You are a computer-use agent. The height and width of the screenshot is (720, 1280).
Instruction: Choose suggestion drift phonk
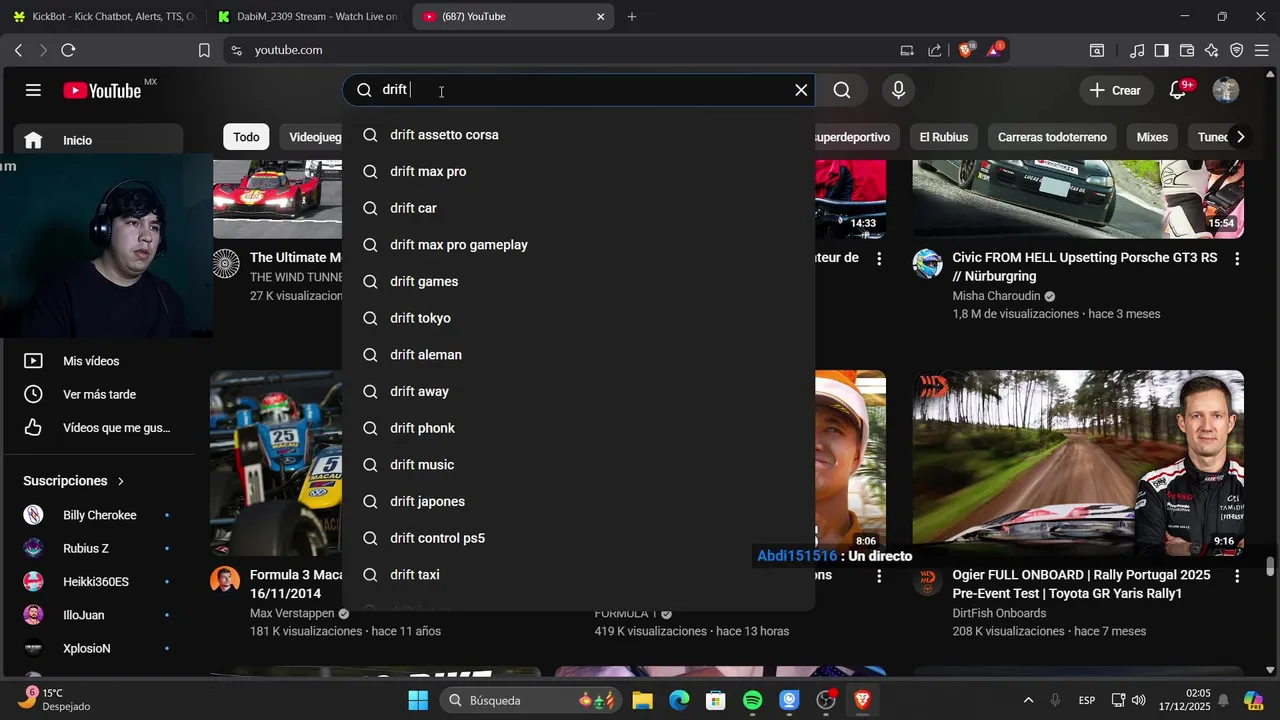pyautogui.click(x=578, y=428)
